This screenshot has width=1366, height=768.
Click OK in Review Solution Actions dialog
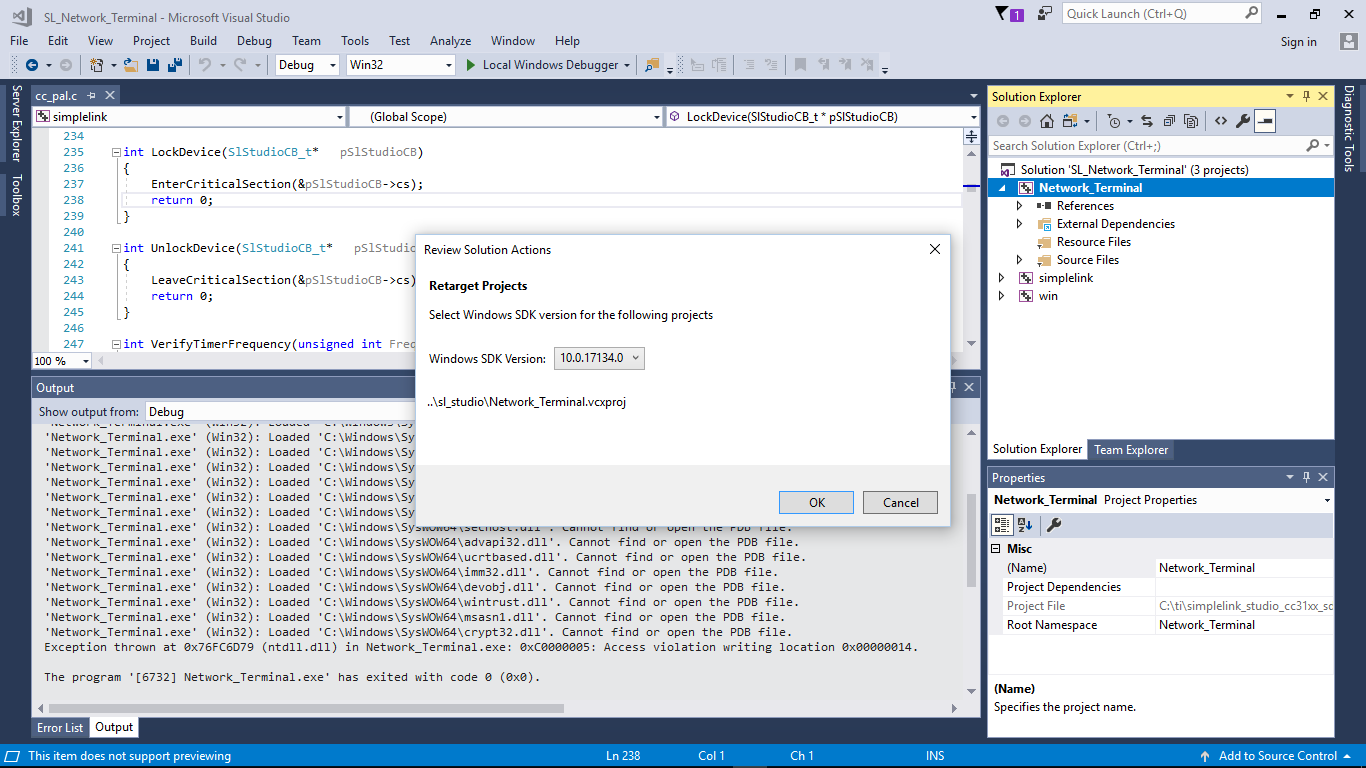pos(817,502)
